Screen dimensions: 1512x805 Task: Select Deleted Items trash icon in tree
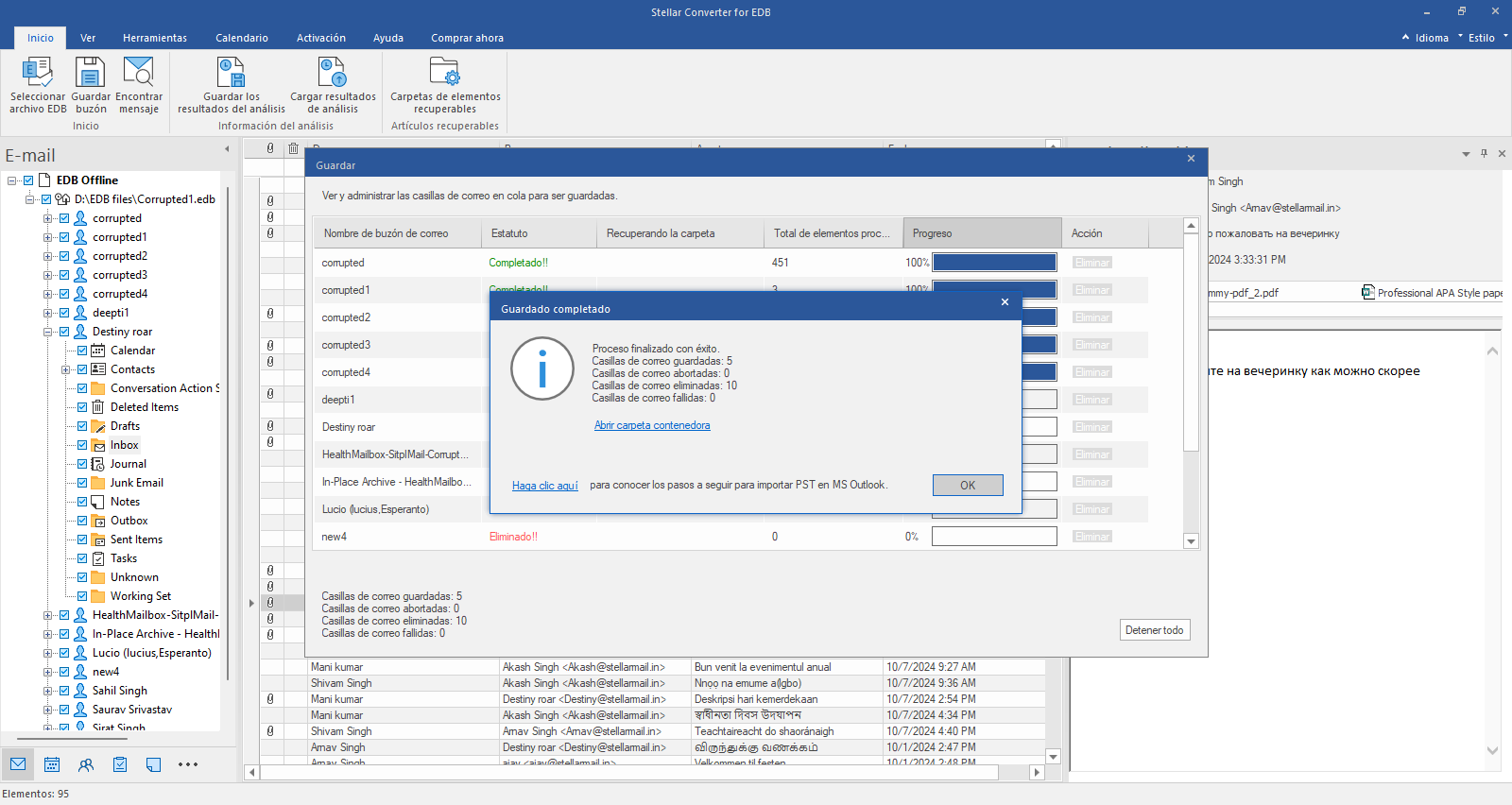98,407
